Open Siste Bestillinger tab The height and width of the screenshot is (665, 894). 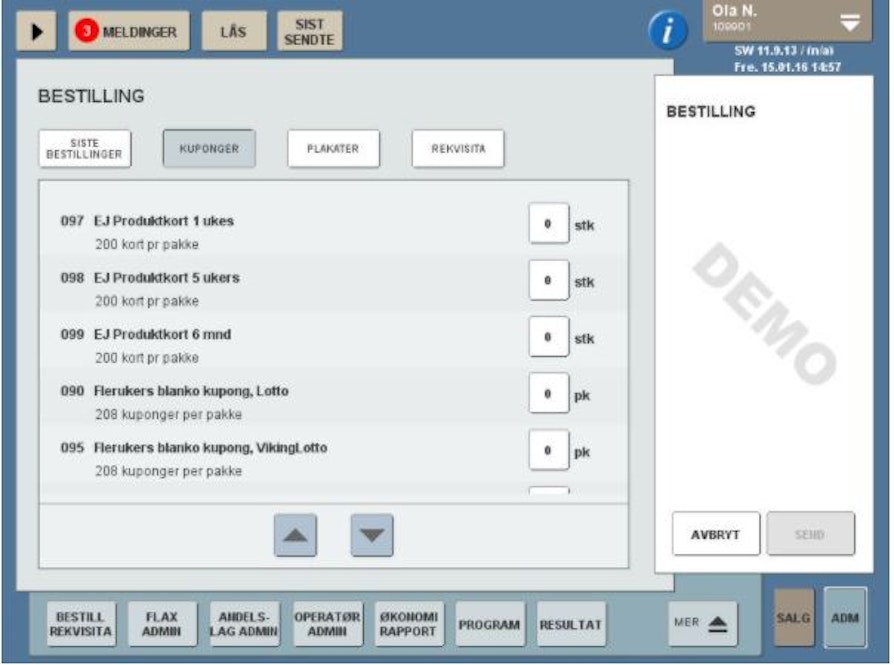[x=85, y=149]
